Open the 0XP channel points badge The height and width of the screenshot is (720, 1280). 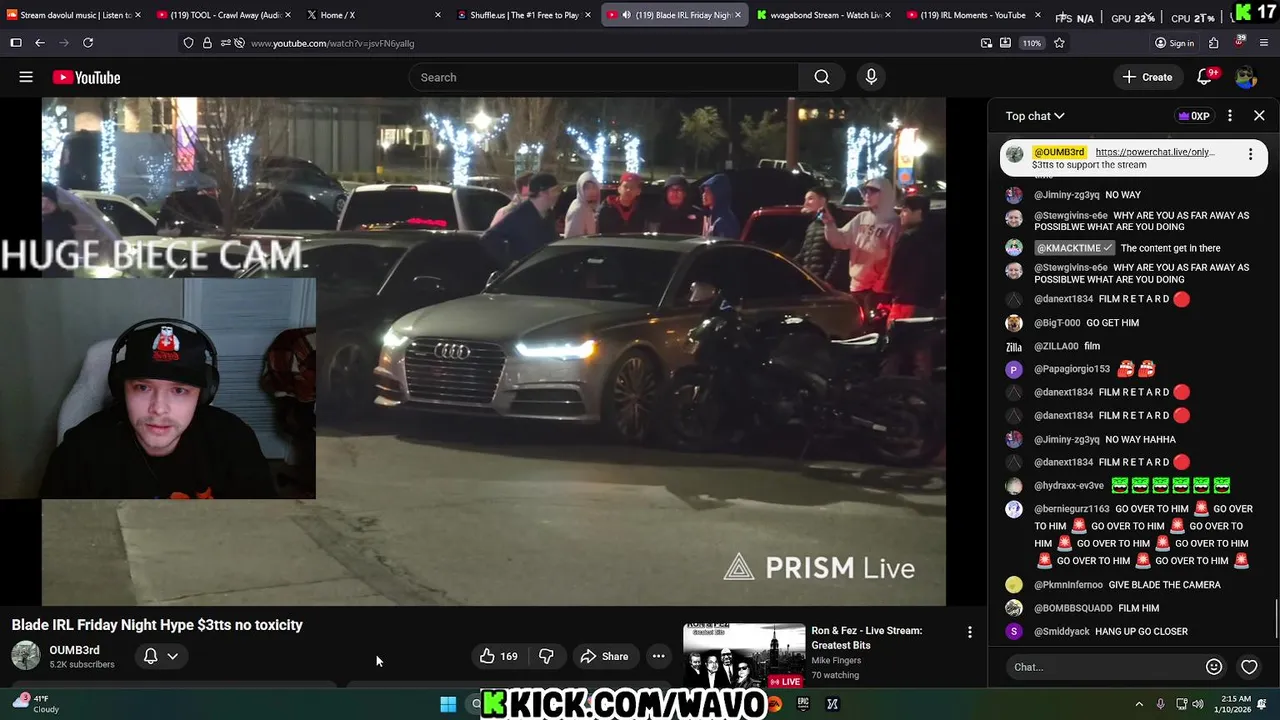pos(1194,116)
